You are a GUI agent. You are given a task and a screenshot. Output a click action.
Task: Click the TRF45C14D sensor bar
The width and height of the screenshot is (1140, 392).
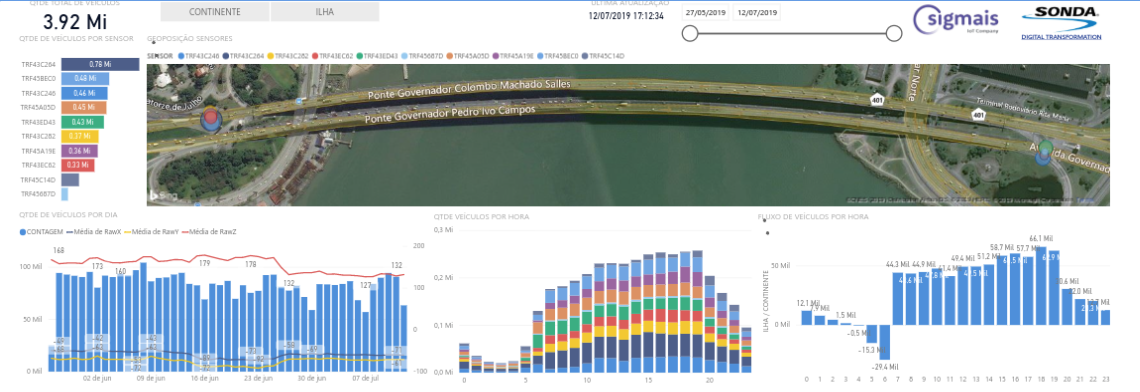pos(70,180)
